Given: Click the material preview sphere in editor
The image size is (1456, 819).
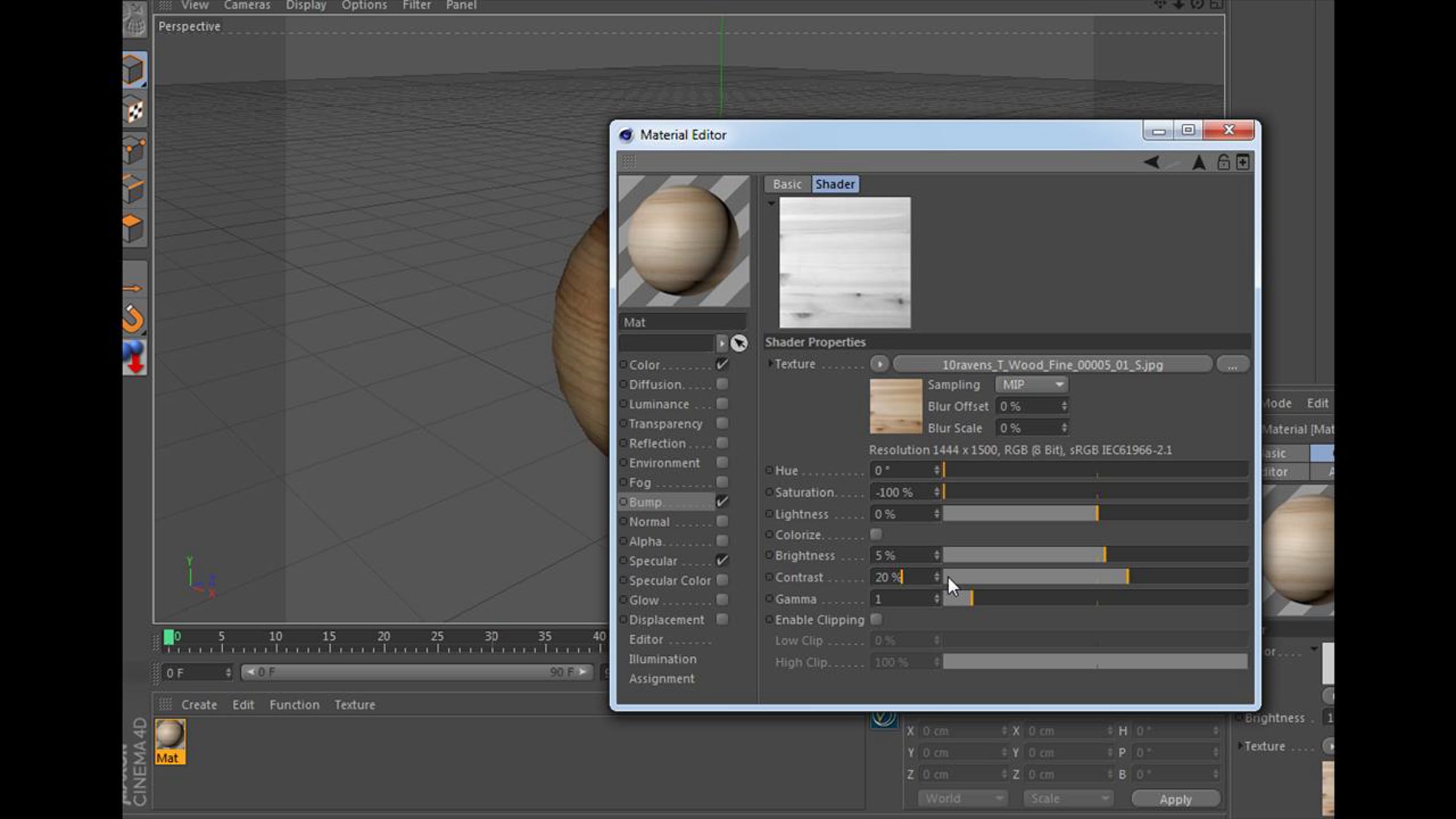Looking at the screenshot, I should click(684, 241).
